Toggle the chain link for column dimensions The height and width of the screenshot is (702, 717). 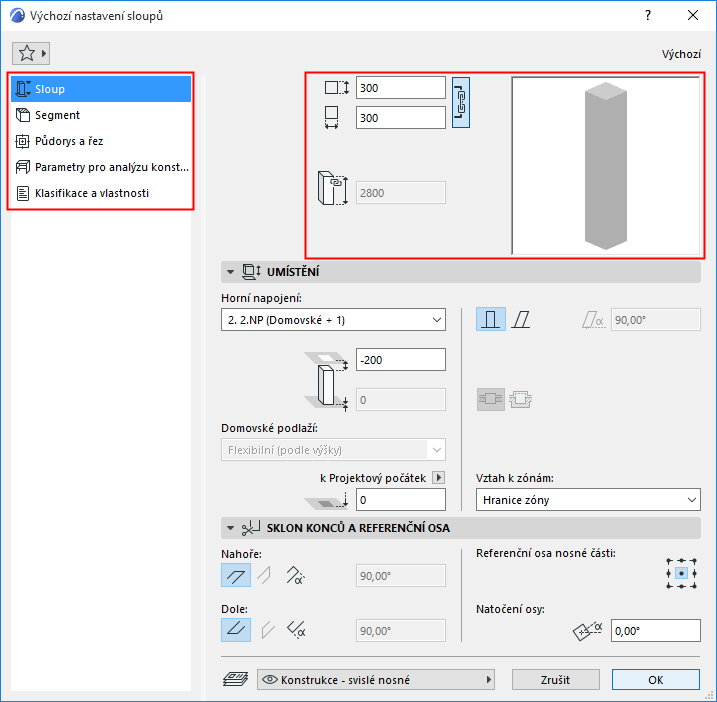[460, 102]
